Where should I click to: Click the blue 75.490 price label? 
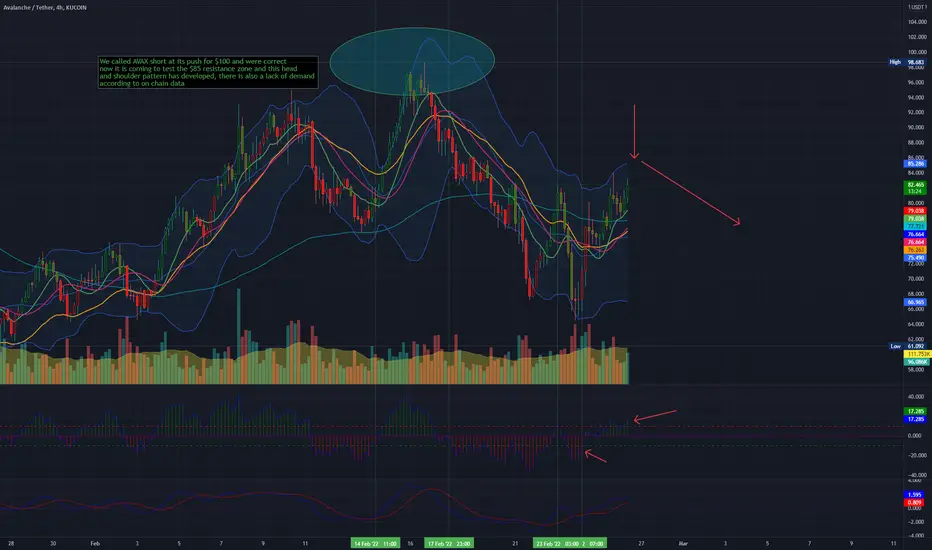915,258
